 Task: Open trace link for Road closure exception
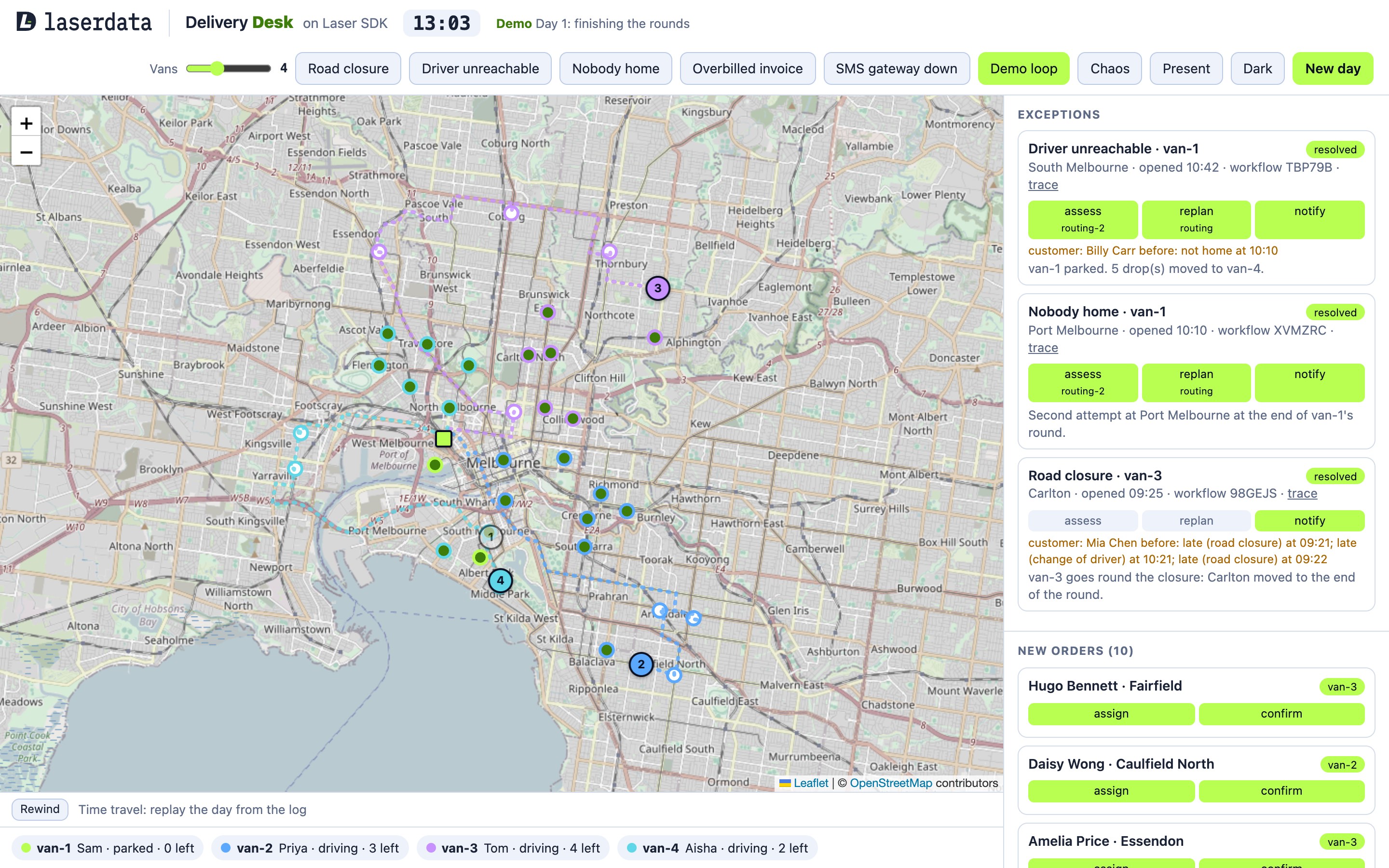(x=1302, y=493)
